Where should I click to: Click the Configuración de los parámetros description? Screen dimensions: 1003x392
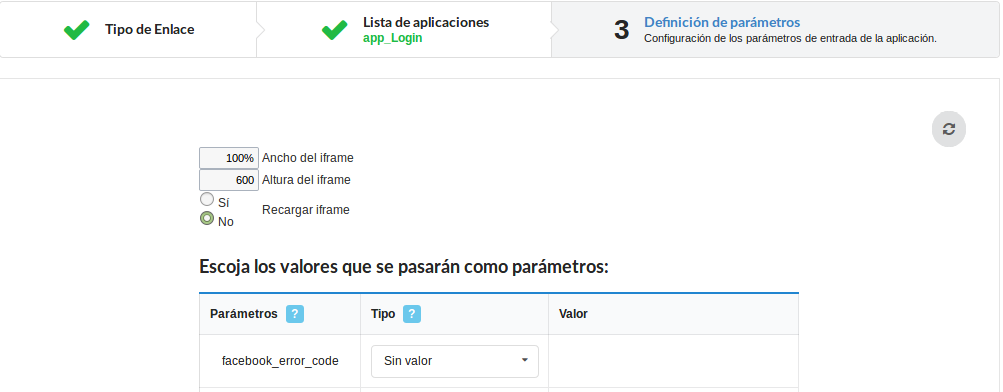(790, 38)
